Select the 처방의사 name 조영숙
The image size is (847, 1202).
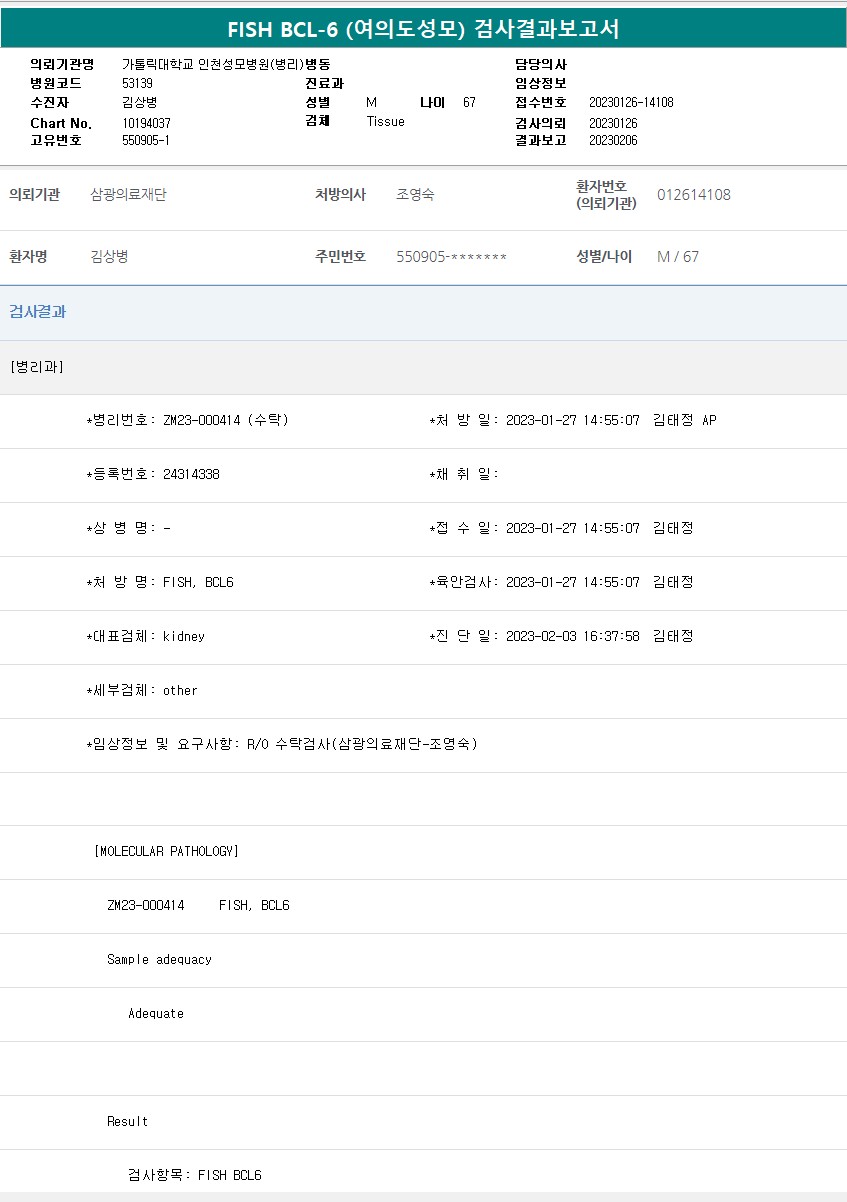[x=415, y=195]
